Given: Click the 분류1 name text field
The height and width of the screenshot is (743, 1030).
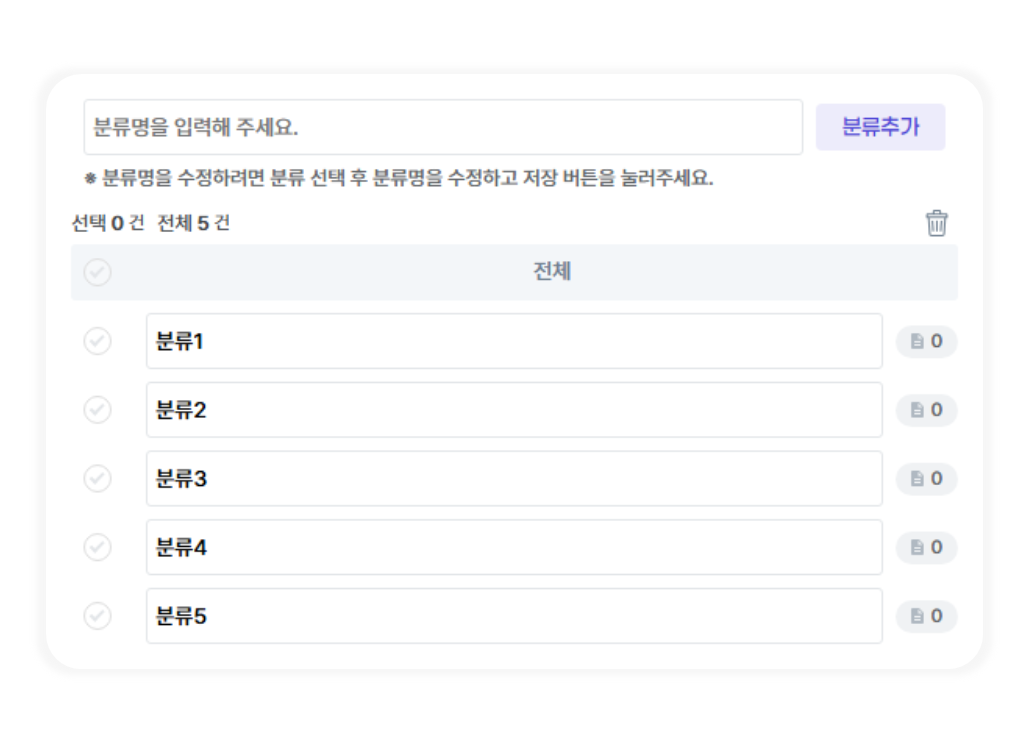Looking at the screenshot, I should [x=514, y=342].
